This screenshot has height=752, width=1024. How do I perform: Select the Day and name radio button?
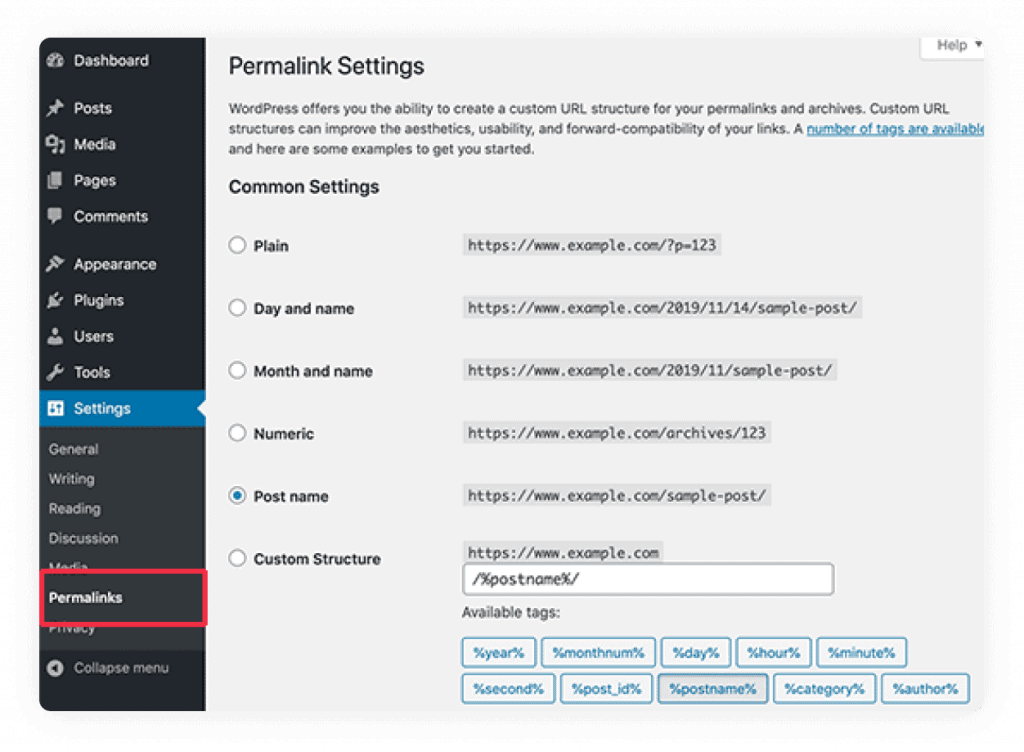coord(237,307)
